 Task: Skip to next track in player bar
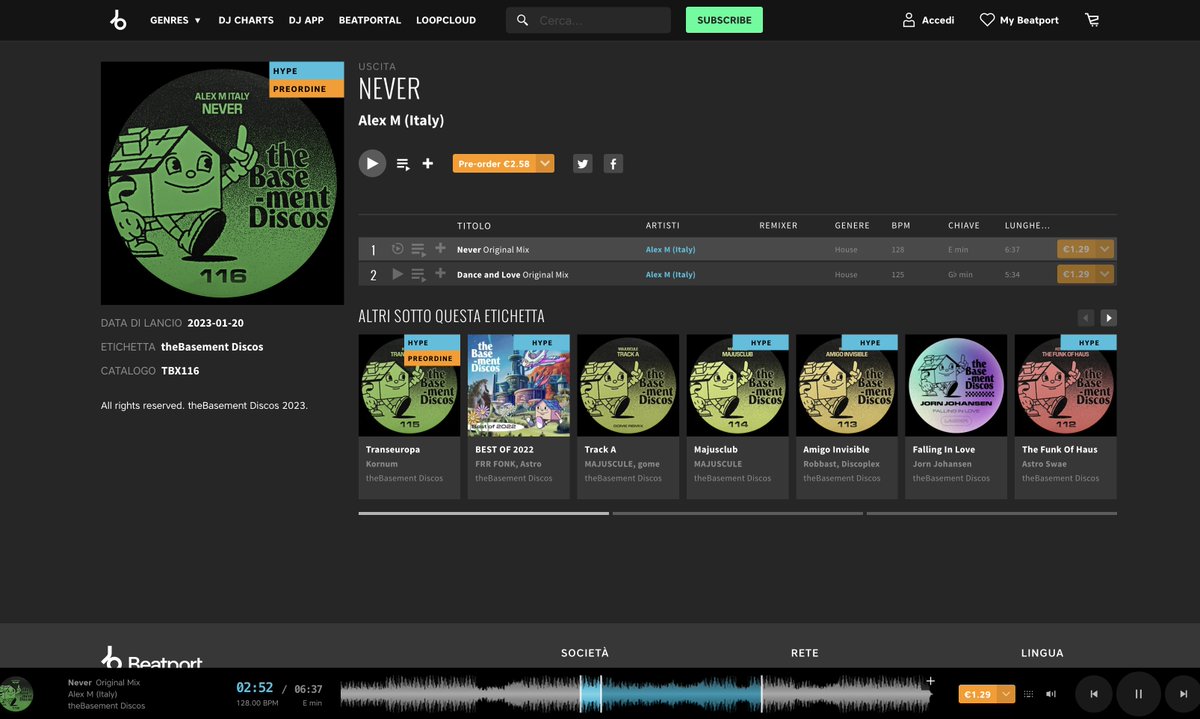point(1183,694)
